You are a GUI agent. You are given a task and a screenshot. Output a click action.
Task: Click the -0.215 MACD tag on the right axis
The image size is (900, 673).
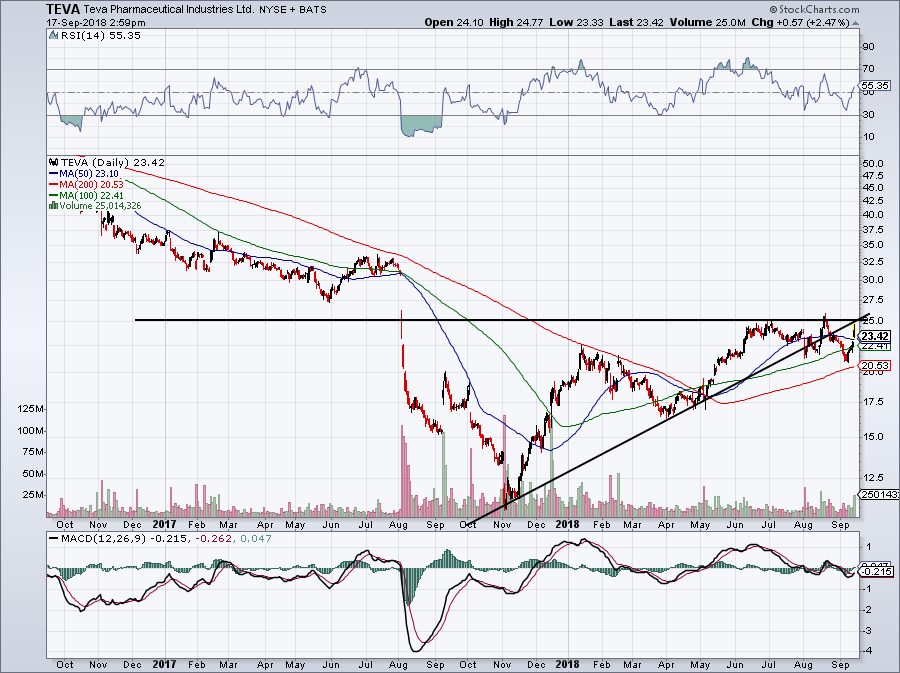pos(876,571)
